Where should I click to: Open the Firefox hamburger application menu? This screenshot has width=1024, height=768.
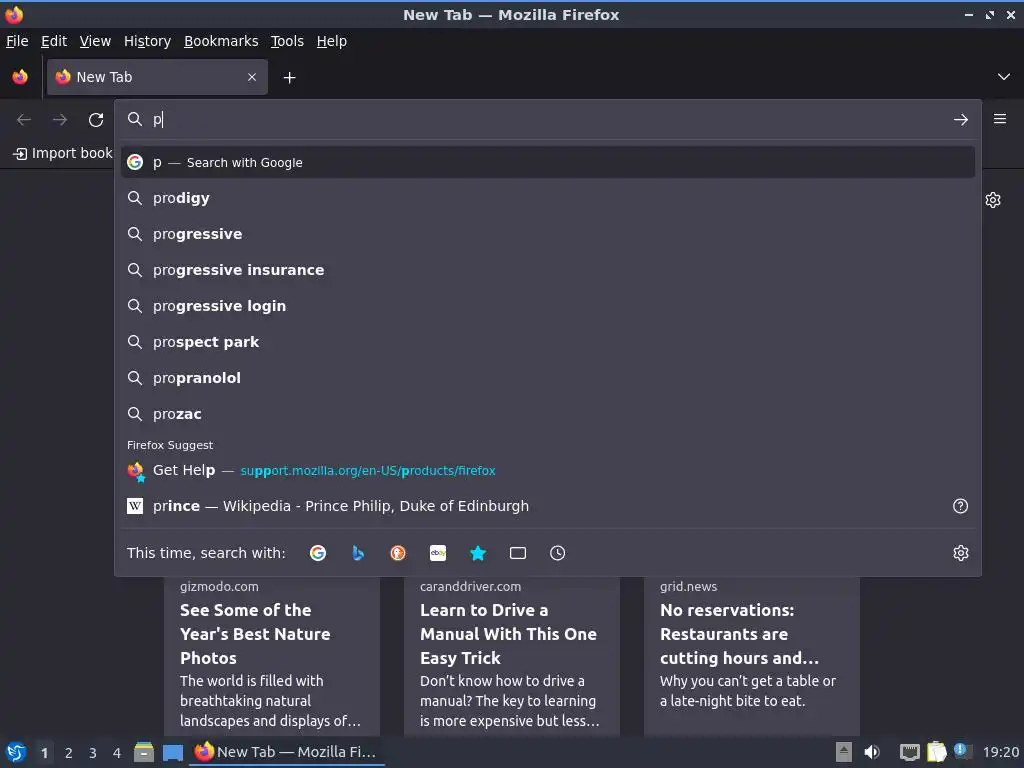point(1000,119)
